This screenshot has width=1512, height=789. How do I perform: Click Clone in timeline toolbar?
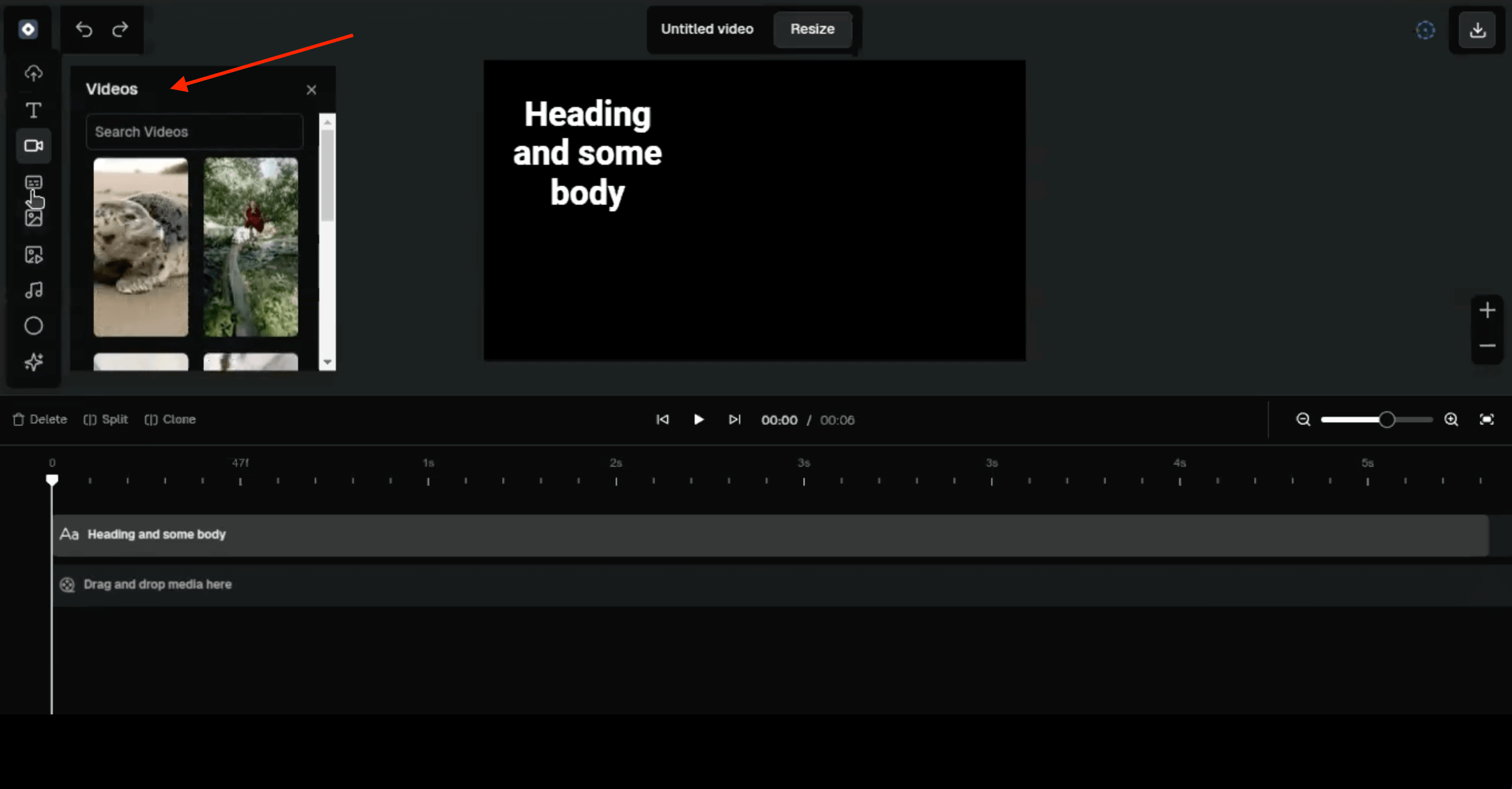pos(170,419)
